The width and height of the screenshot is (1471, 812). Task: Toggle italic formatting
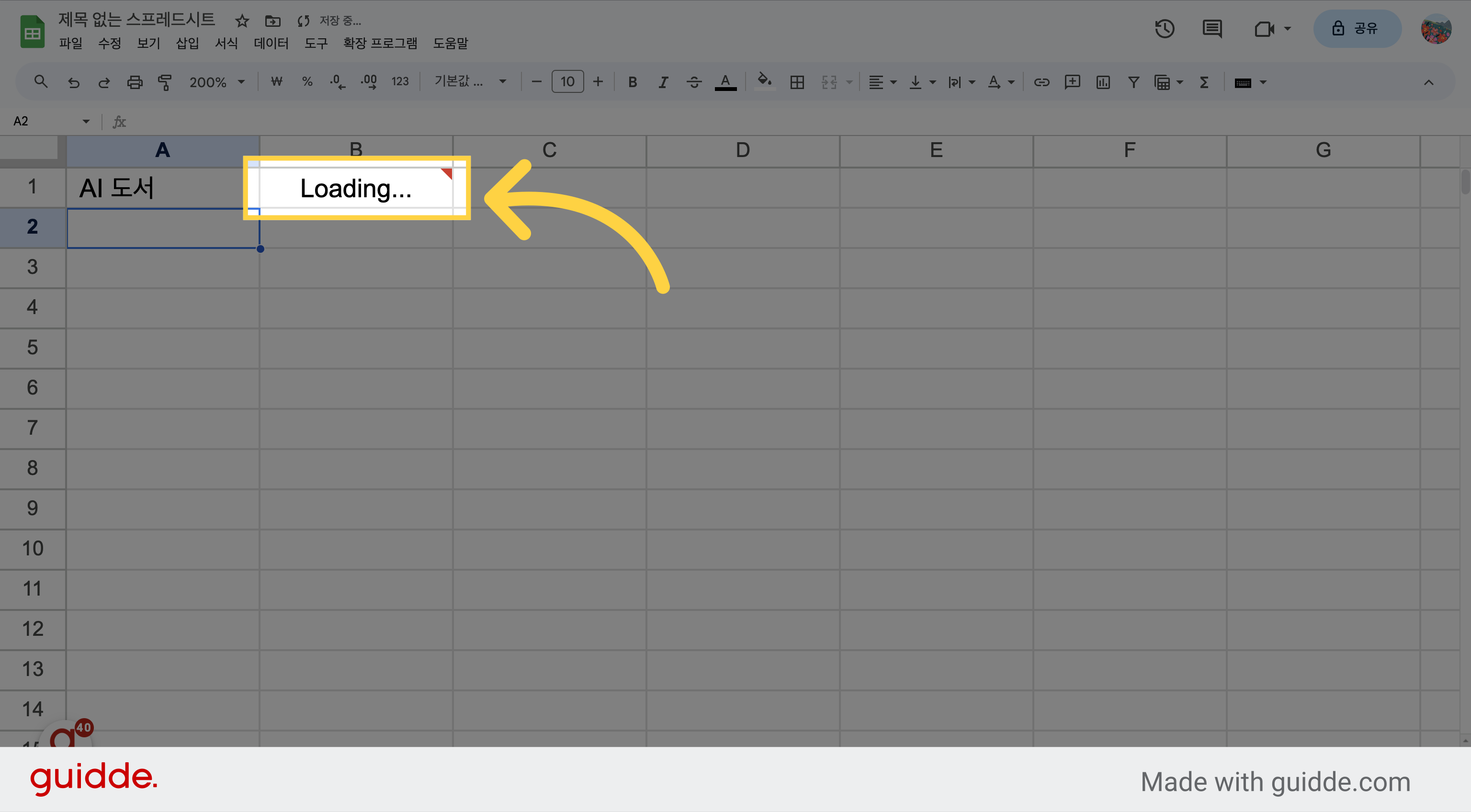663,82
